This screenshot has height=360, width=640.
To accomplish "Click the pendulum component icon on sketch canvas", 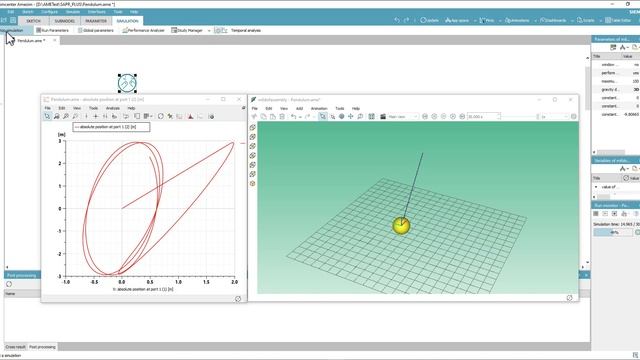I will click(x=127, y=83).
